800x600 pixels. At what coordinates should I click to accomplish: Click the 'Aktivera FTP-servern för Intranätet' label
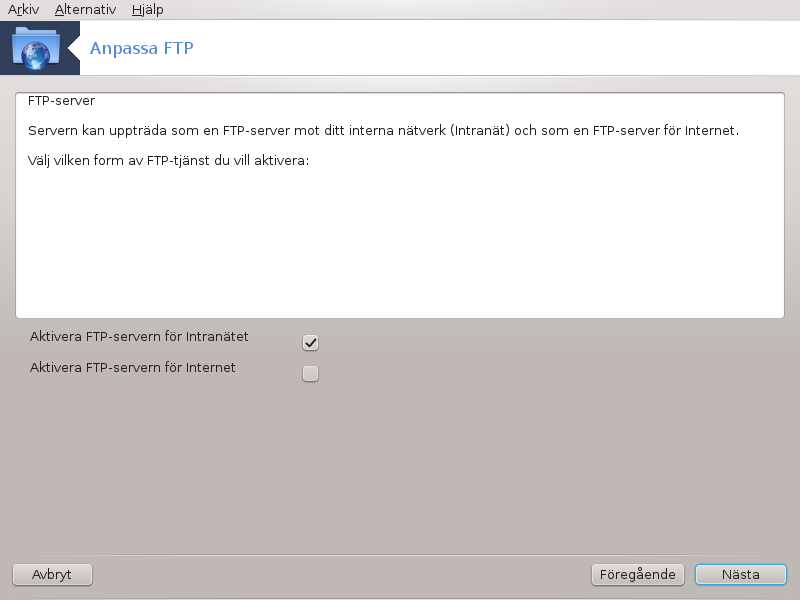tap(139, 337)
